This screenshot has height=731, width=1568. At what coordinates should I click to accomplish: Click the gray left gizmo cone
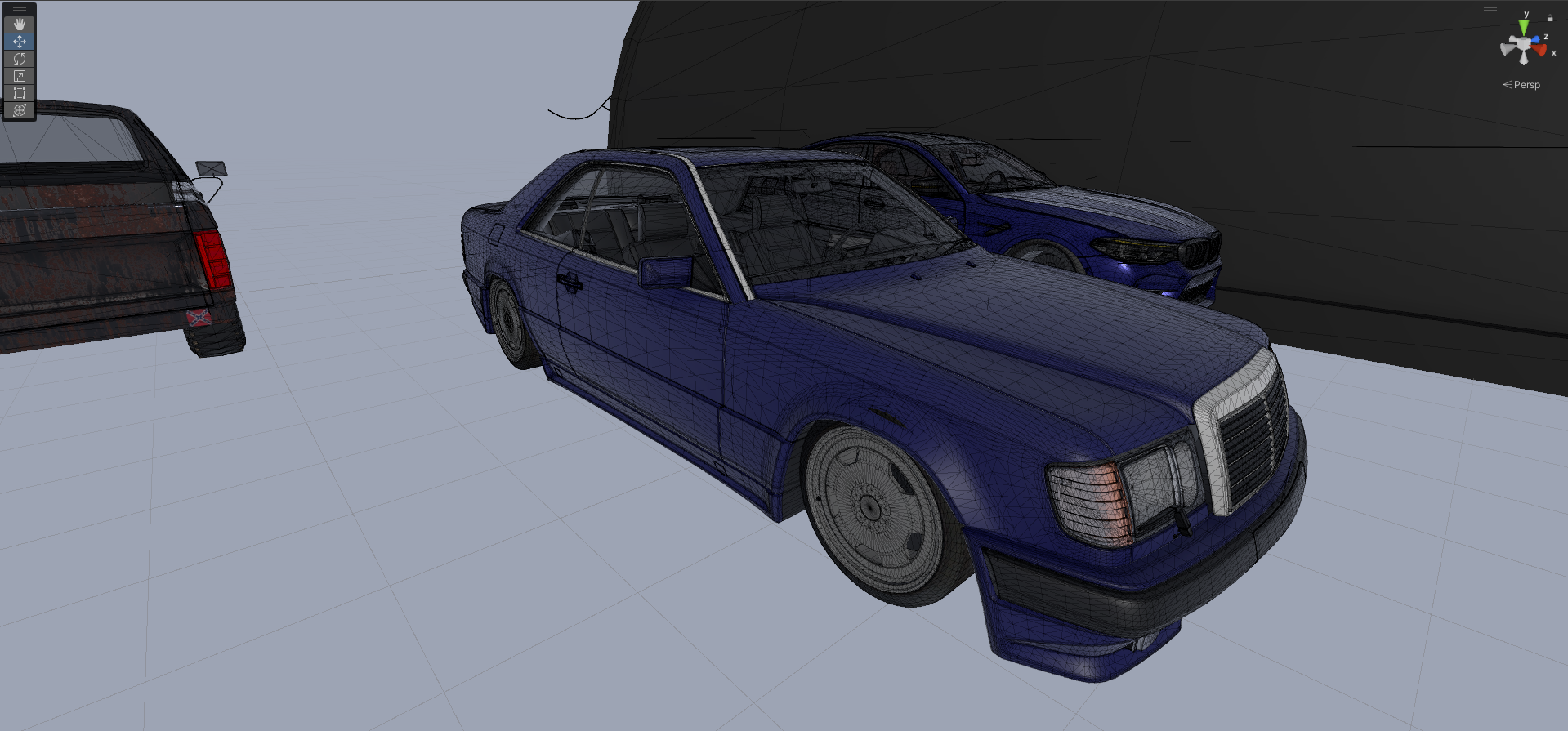[1508, 47]
